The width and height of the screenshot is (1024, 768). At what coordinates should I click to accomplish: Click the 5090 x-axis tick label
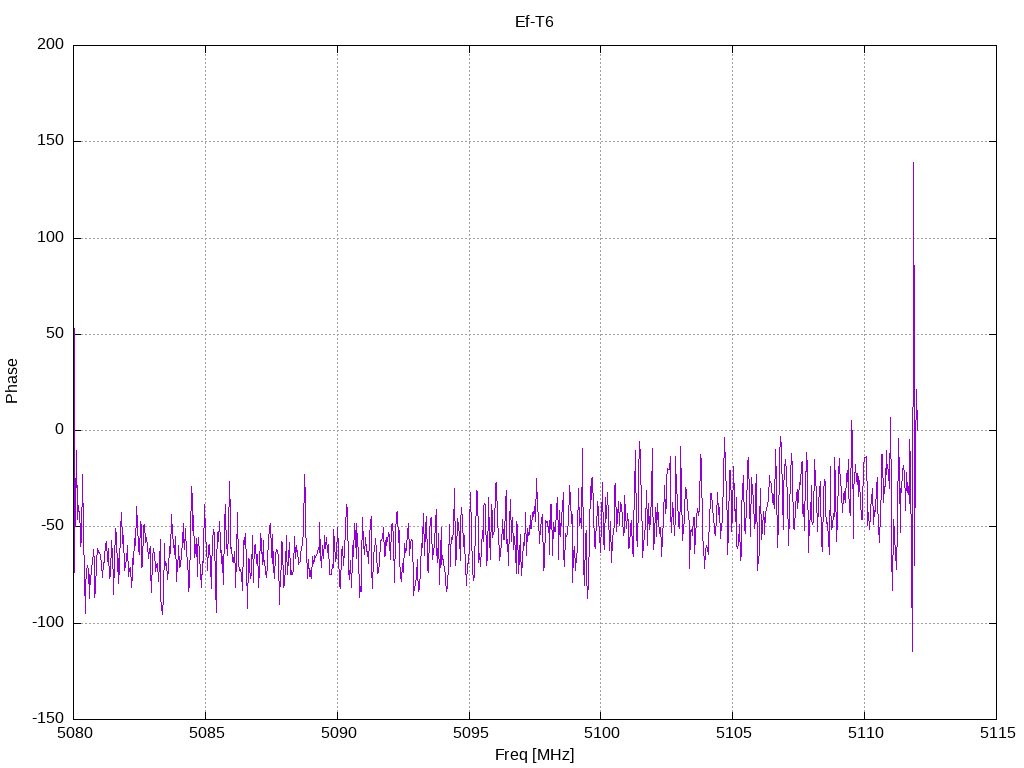[337, 735]
